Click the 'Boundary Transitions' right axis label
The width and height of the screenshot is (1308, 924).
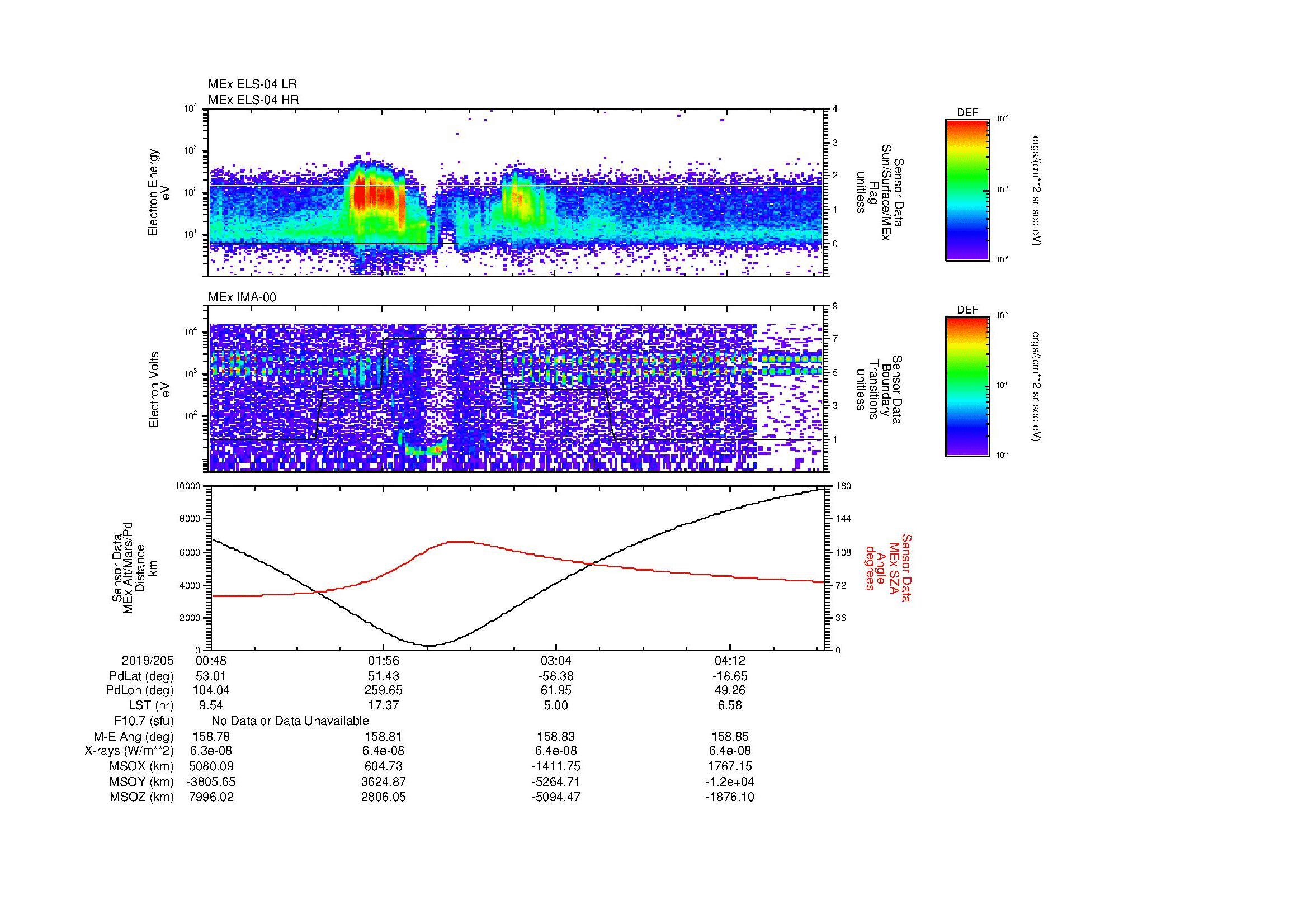[x=880, y=390]
